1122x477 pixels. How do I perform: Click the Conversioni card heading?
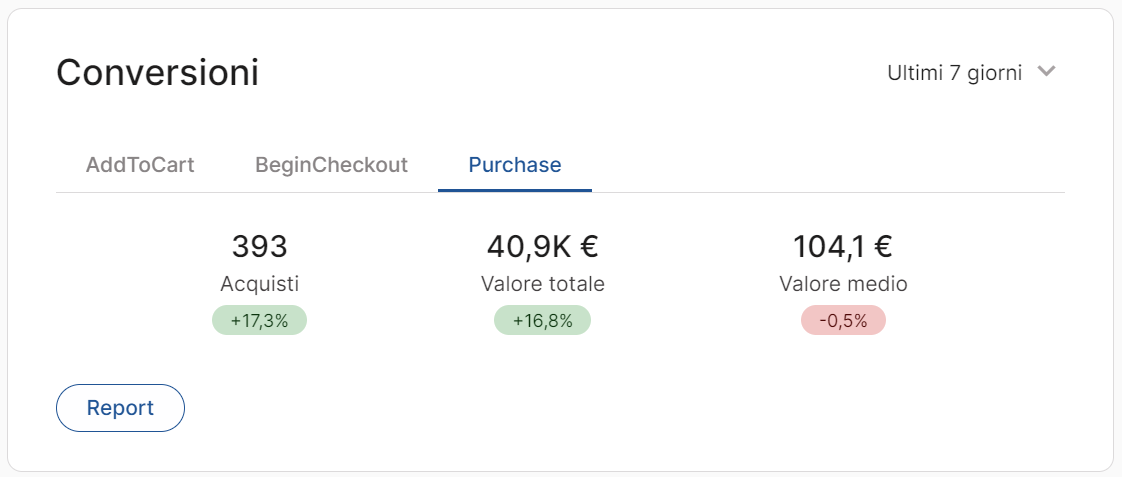157,73
